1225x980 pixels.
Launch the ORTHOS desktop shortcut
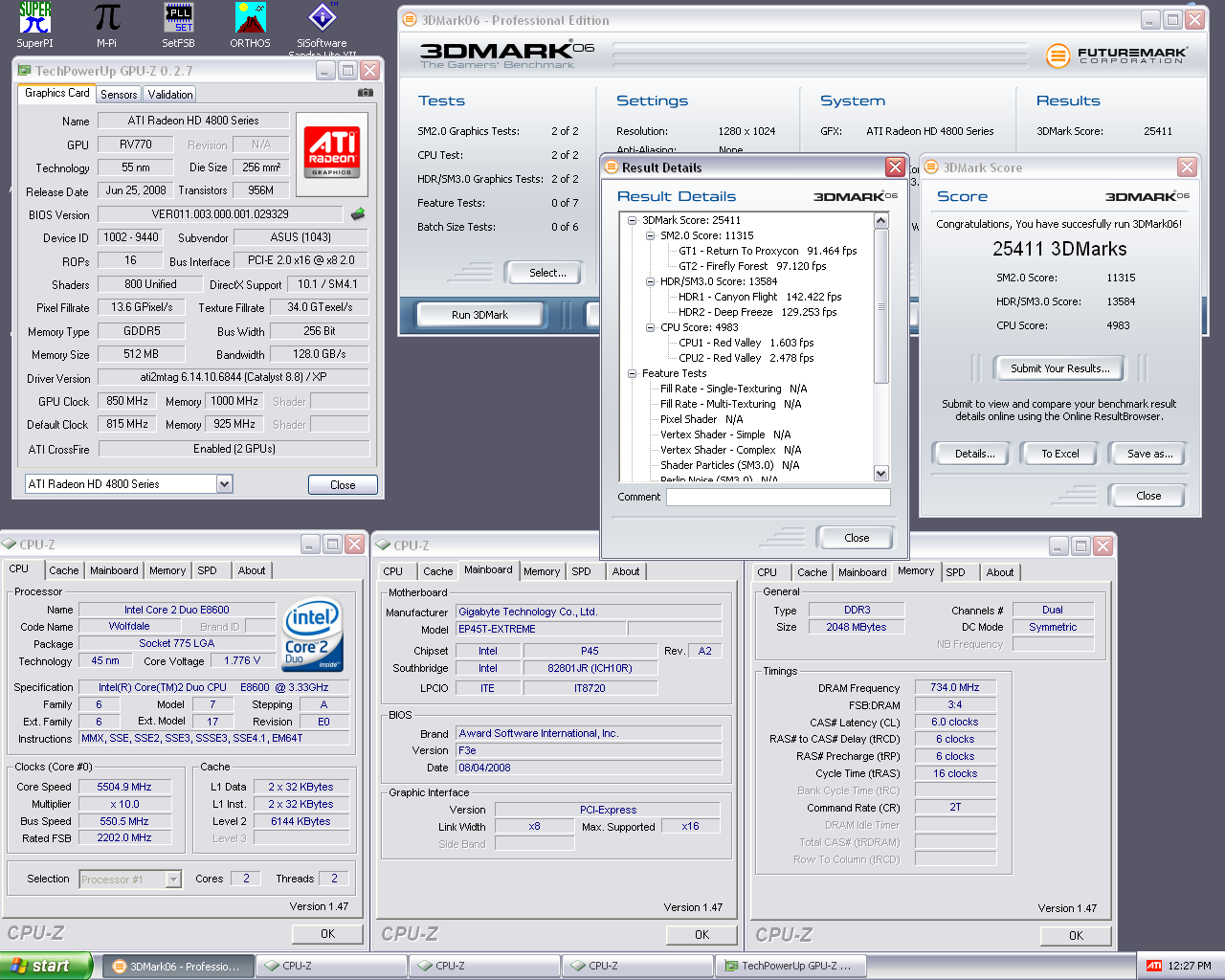(x=250, y=24)
